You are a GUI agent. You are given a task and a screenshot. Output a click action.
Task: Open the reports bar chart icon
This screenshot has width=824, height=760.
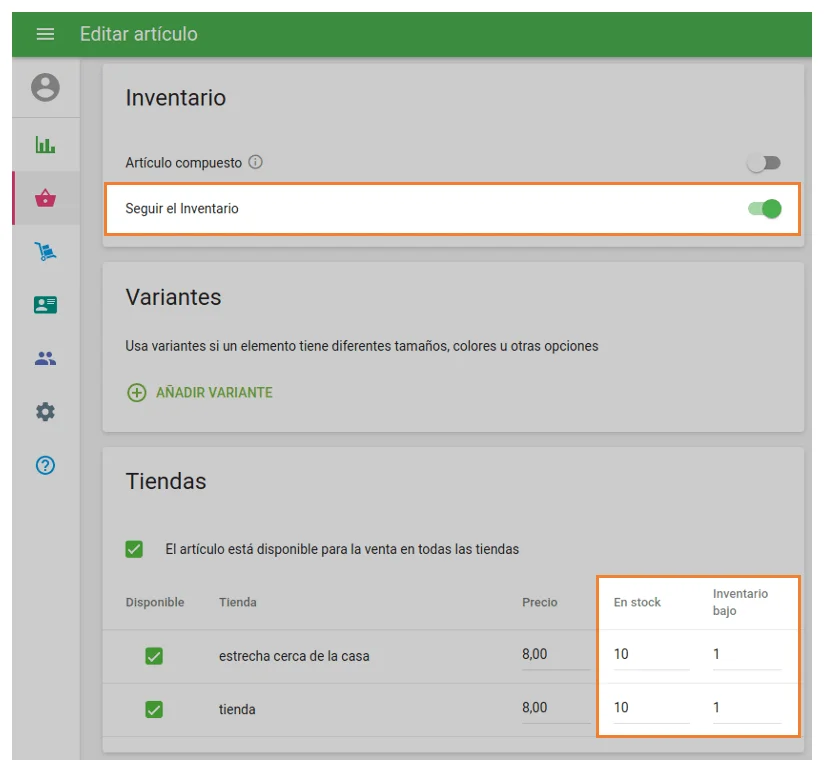tap(45, 145)
